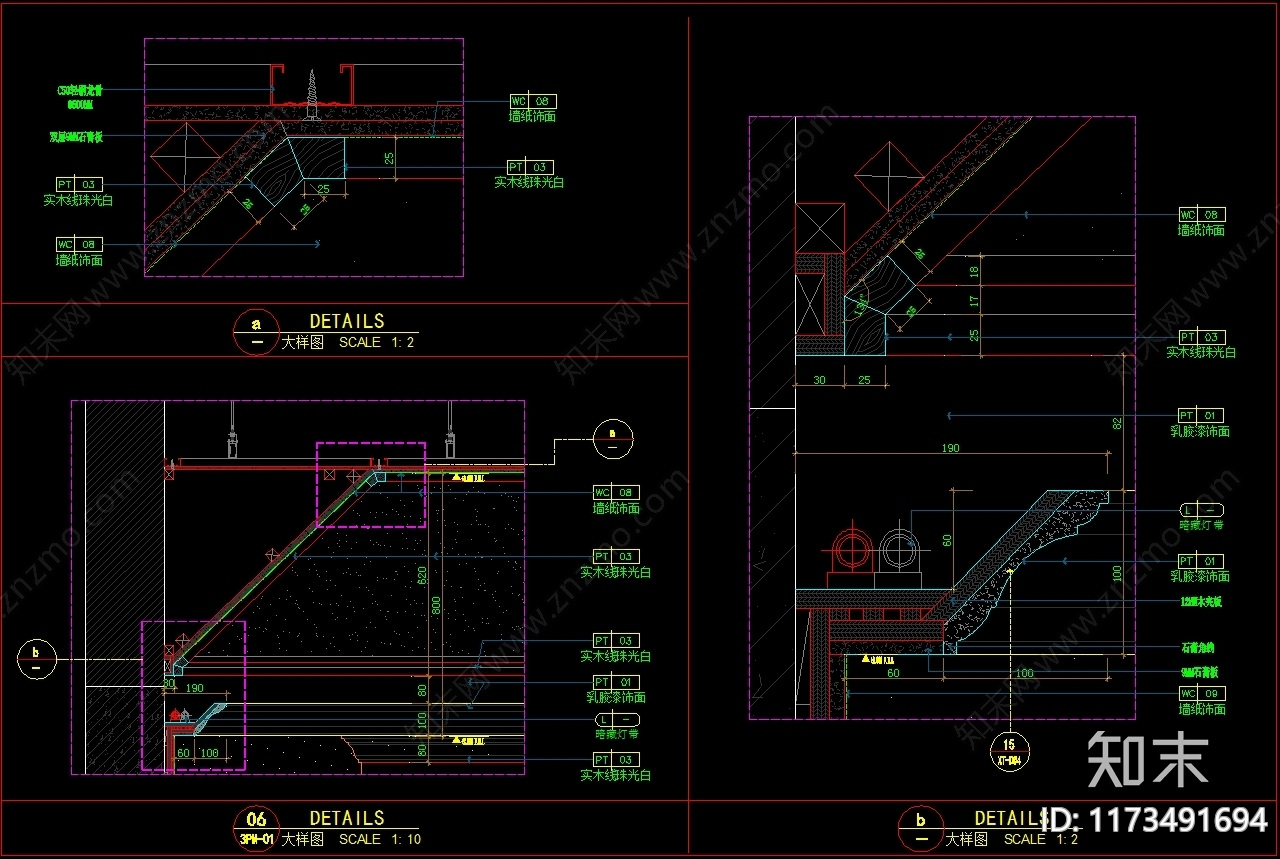Click the 620 dimension text in detail 06
Viewport: 1280px width, 859px height.
[x=422, y=576]
